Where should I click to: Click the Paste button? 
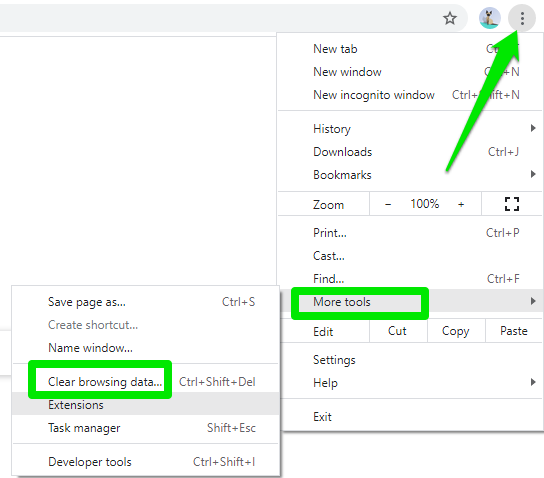514,331
